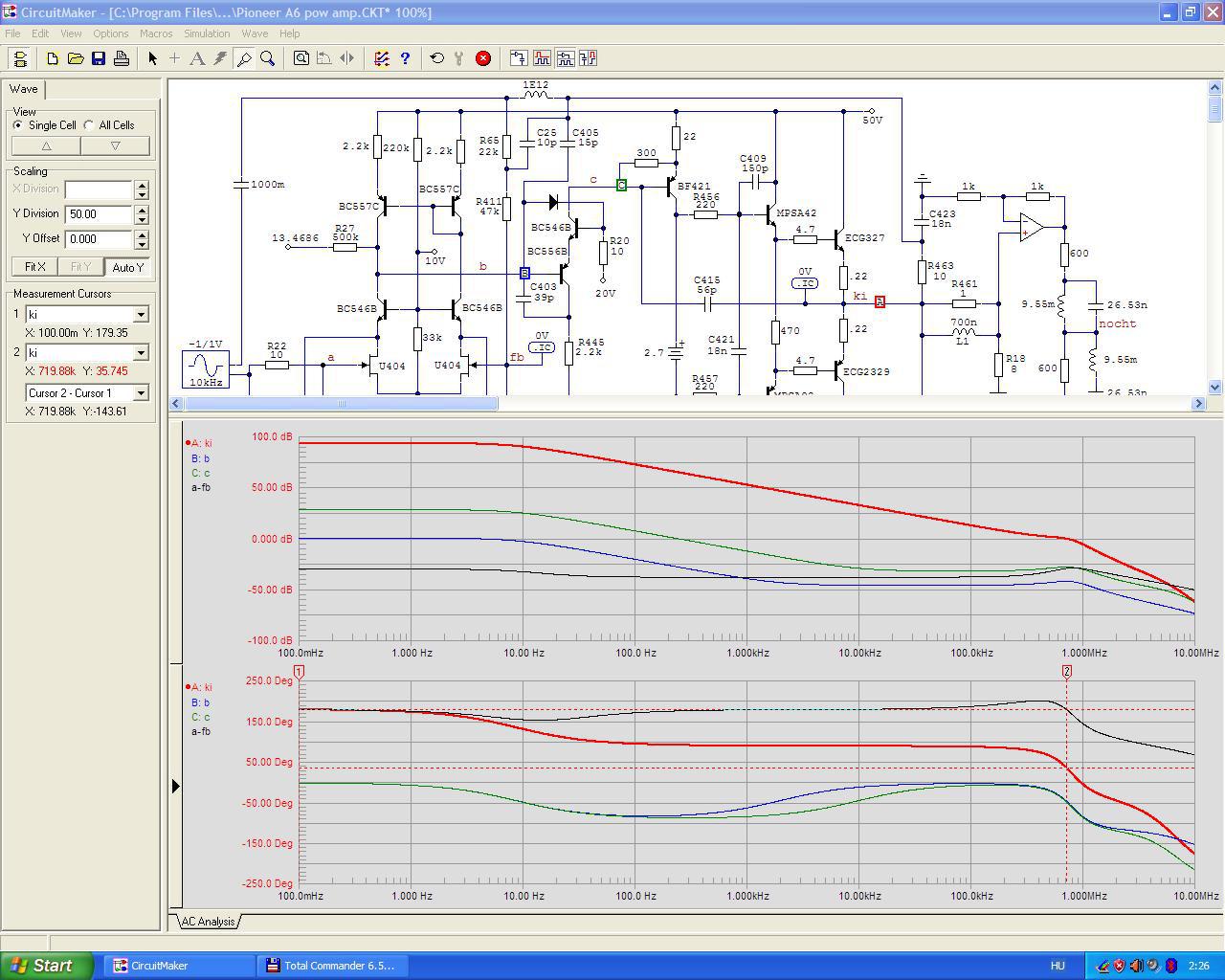Toggle the Auto Y scaling button
The image size is (1225, 980).
tap(127, 267)
